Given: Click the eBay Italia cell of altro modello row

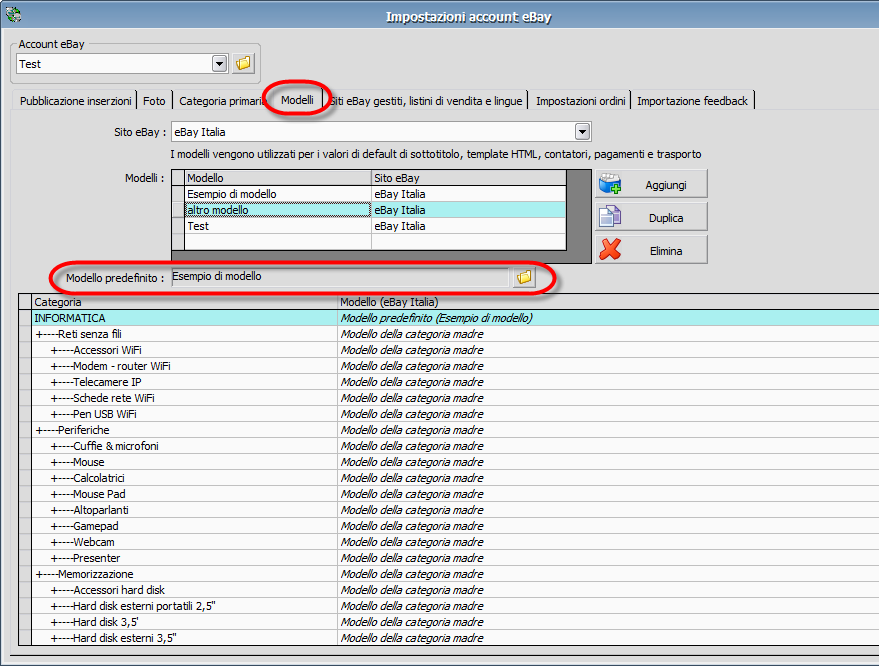Looking at the screenshot, I should tap(469, 210).
